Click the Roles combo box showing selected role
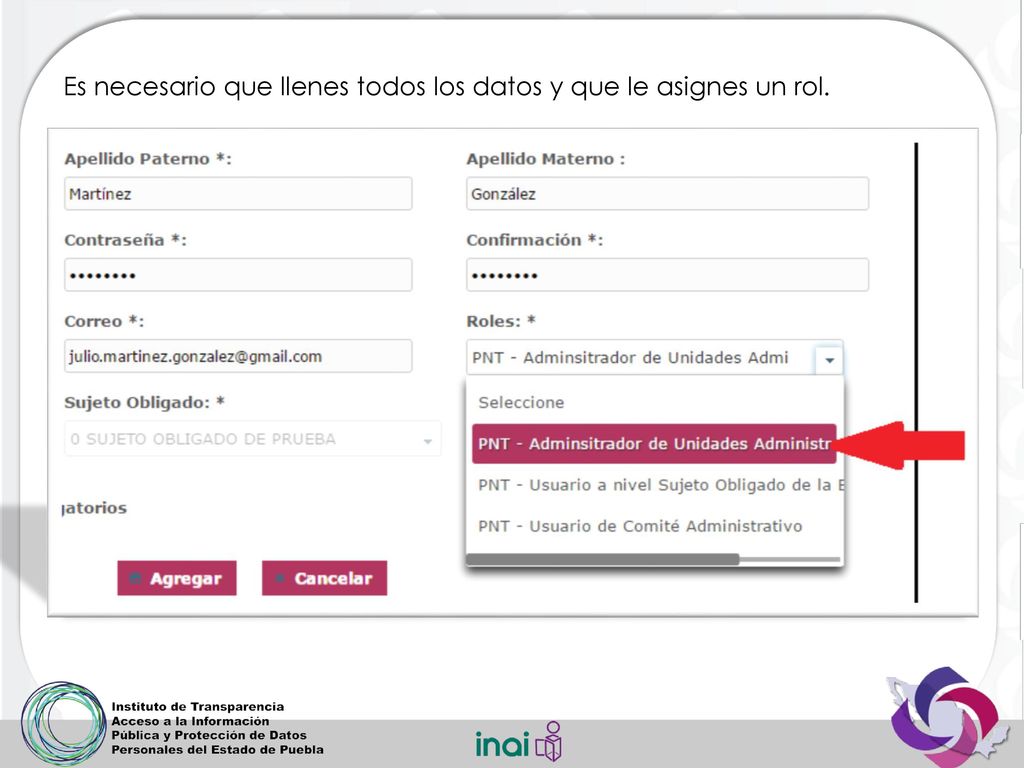The height and width of the screenshot is (768, 1024). 654,358
